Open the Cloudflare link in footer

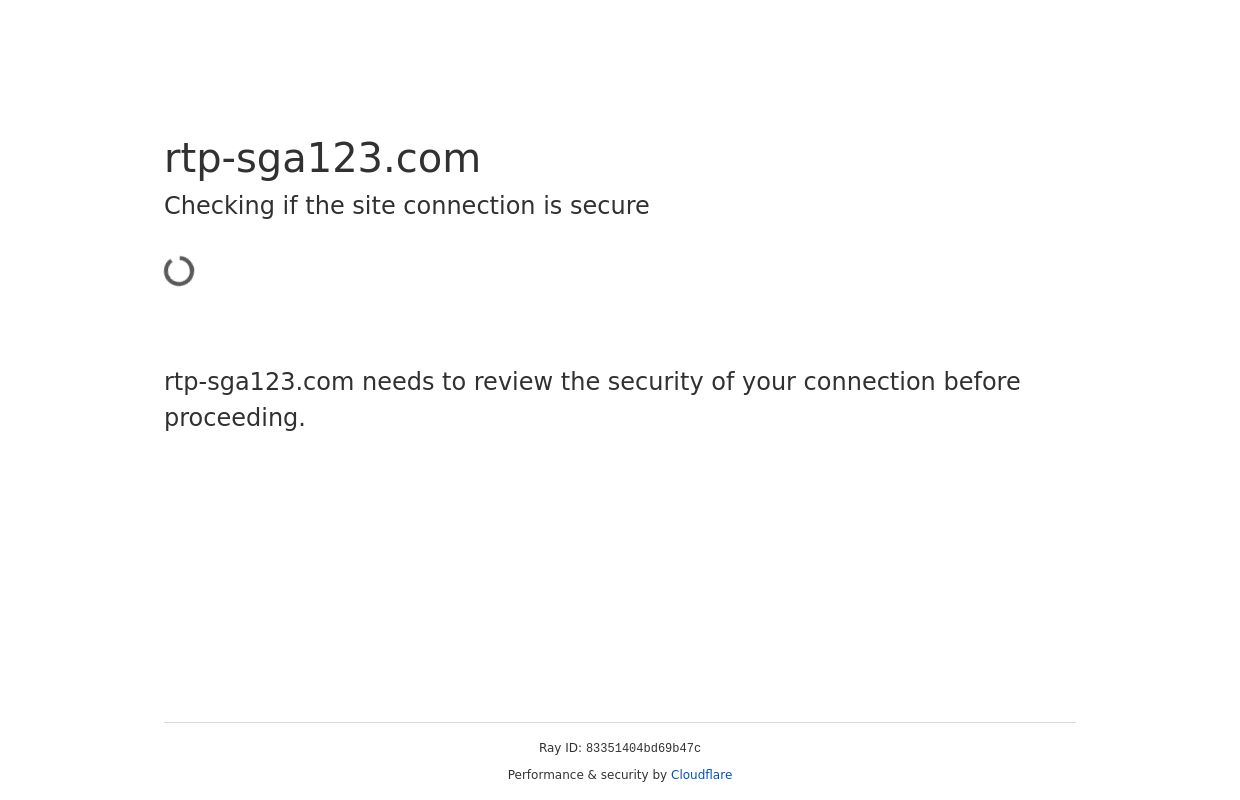click(x=701, y=775)
